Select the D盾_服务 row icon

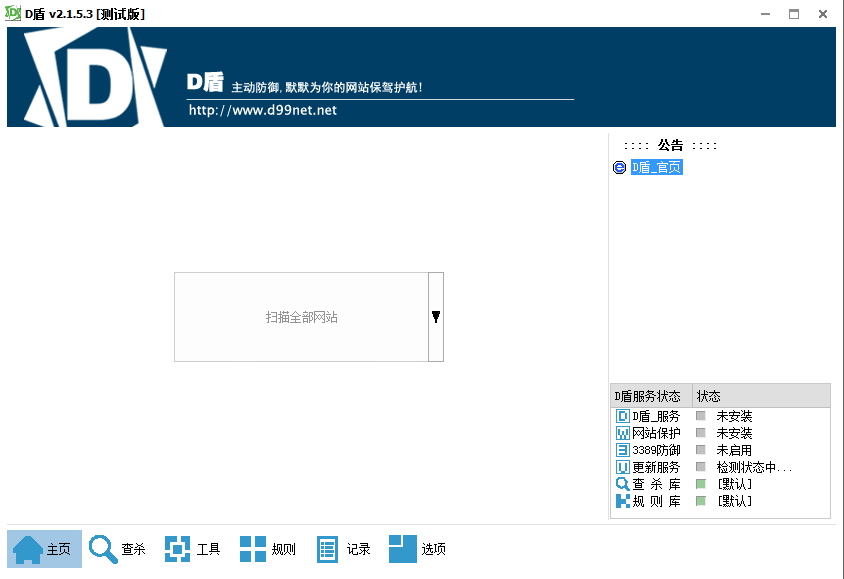point(623,416)
